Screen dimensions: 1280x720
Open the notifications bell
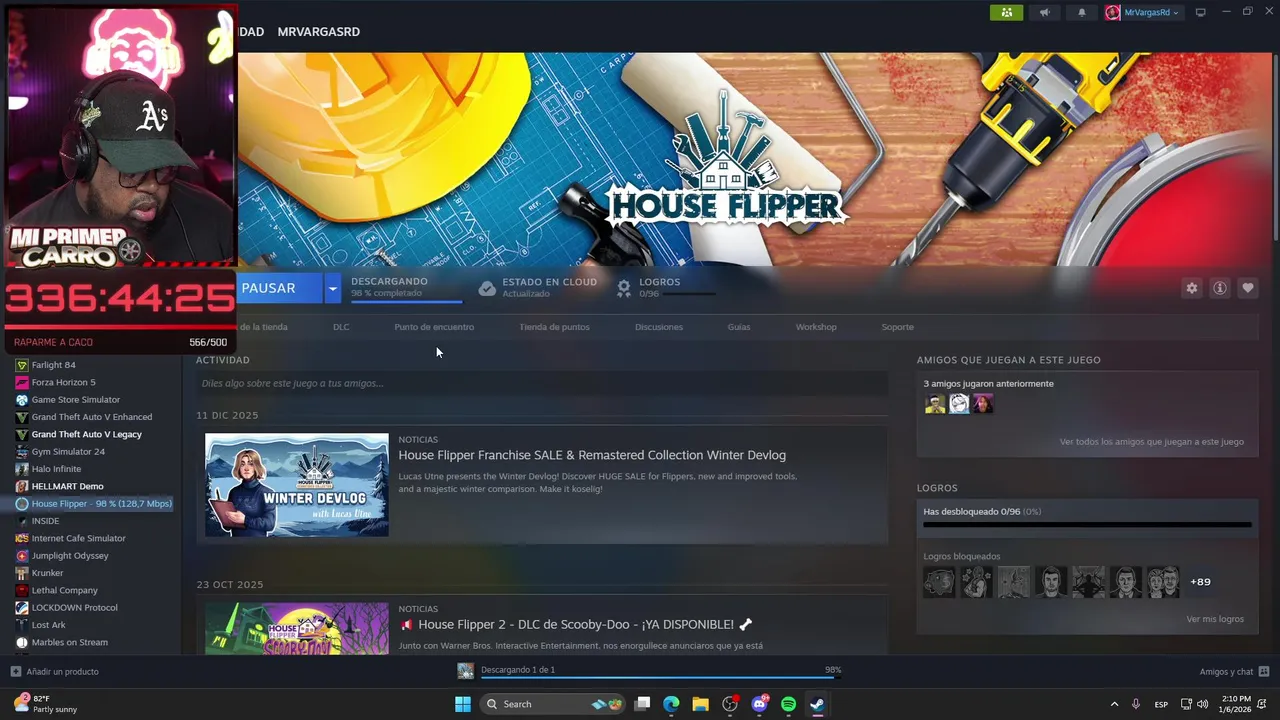(x=1081, y=12)
